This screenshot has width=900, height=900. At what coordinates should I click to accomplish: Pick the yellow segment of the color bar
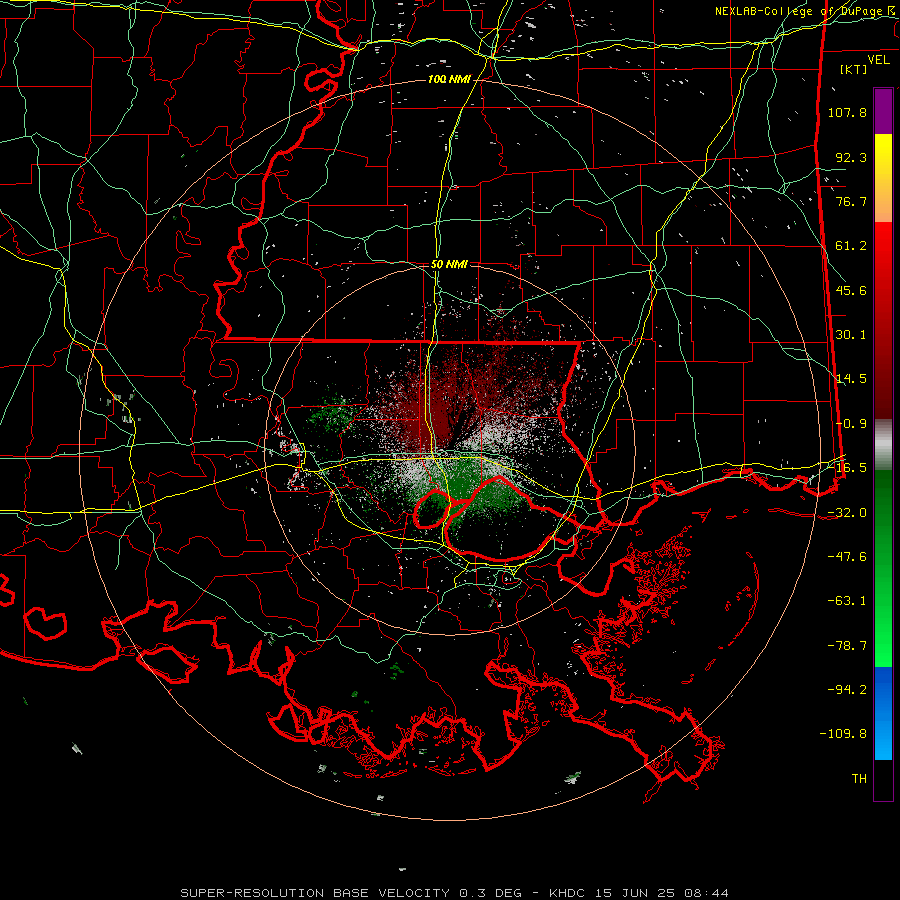883,156
